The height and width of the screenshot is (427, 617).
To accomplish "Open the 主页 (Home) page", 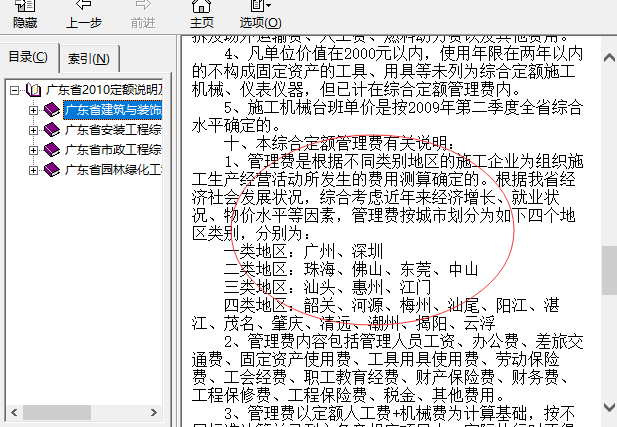I will 201,15.
